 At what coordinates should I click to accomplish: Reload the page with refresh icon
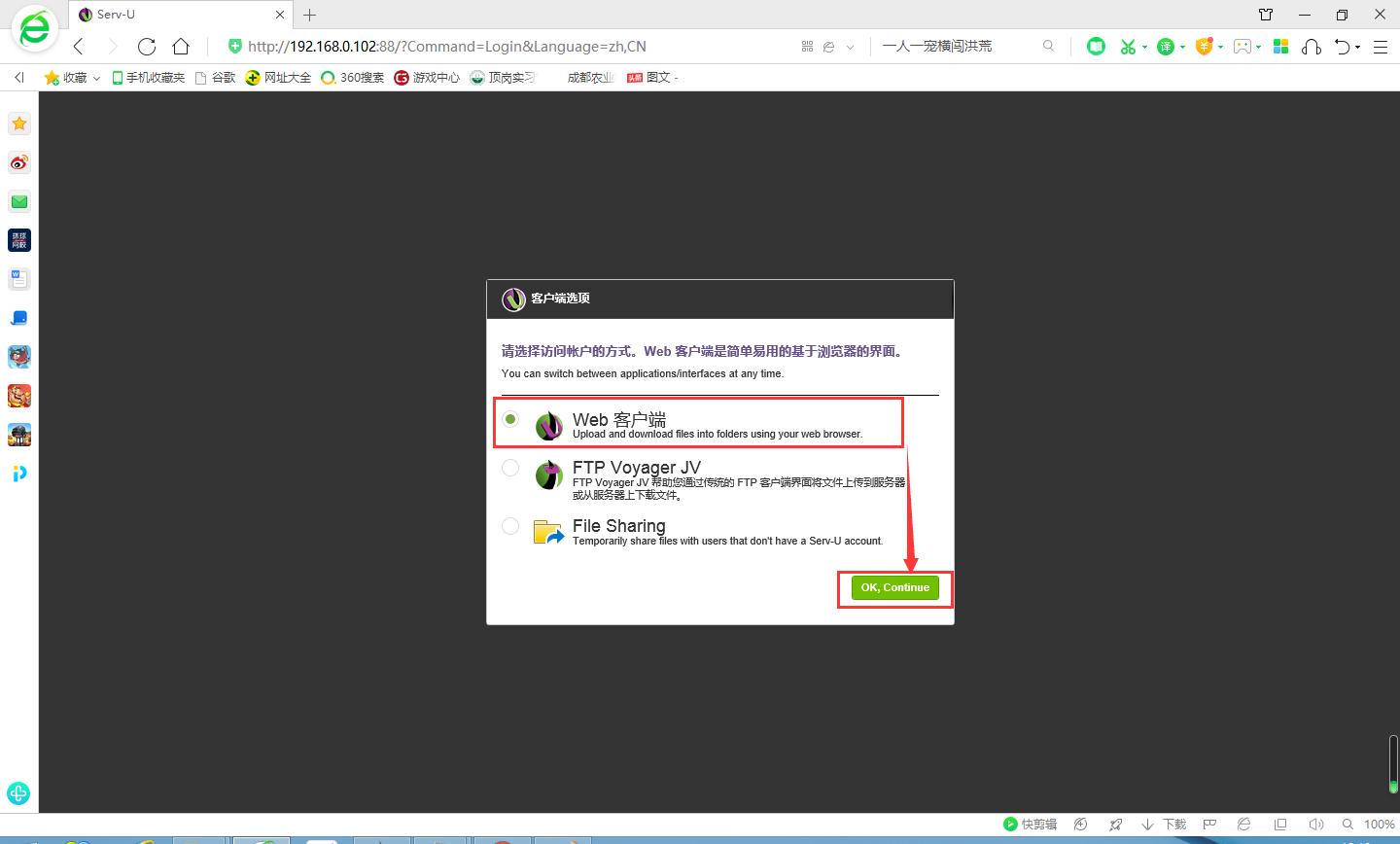pos(147,46)
